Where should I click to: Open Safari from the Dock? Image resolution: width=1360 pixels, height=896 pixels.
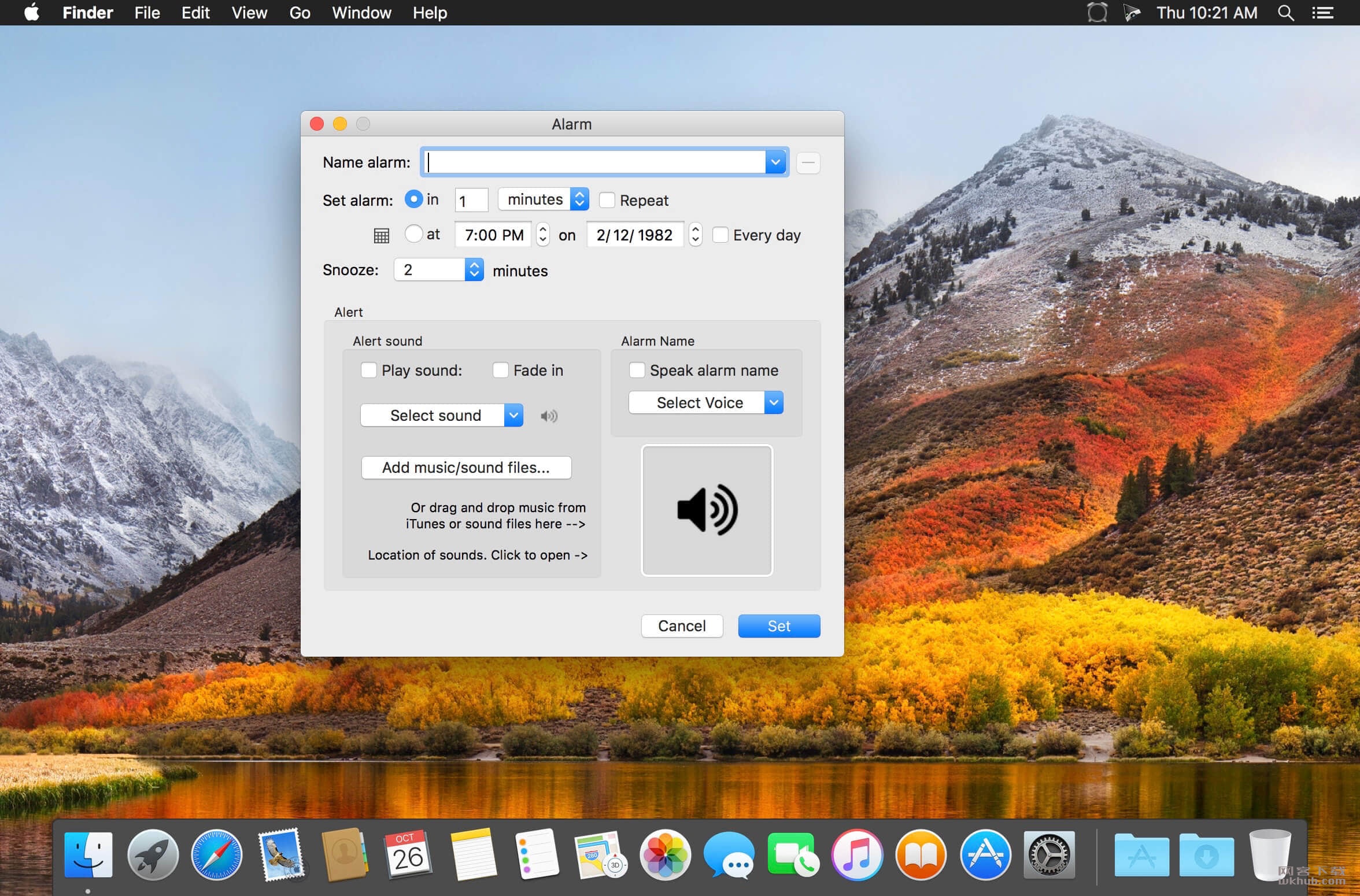tap(216, 855)
